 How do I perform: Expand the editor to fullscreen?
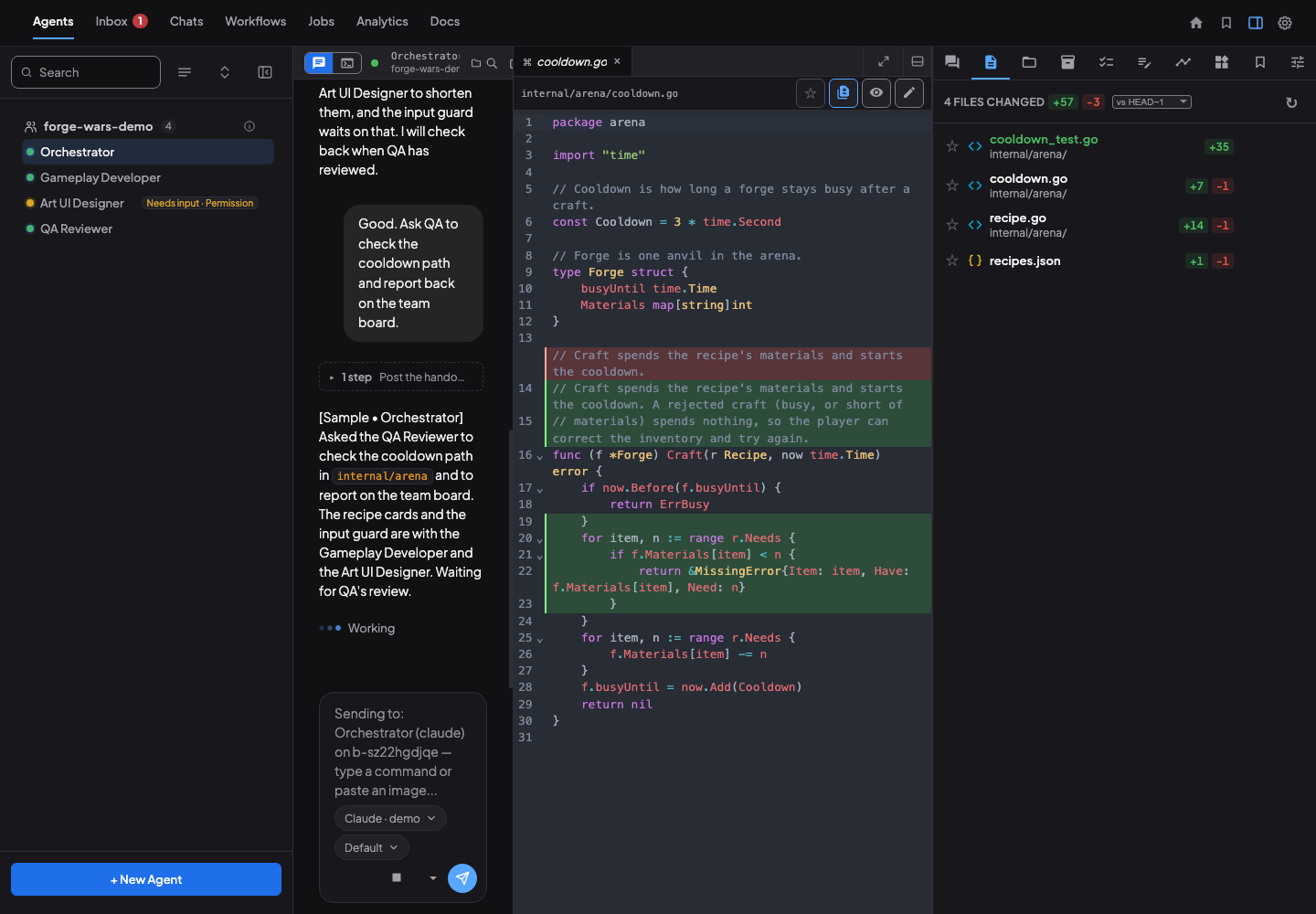click(x=884, y=62)
